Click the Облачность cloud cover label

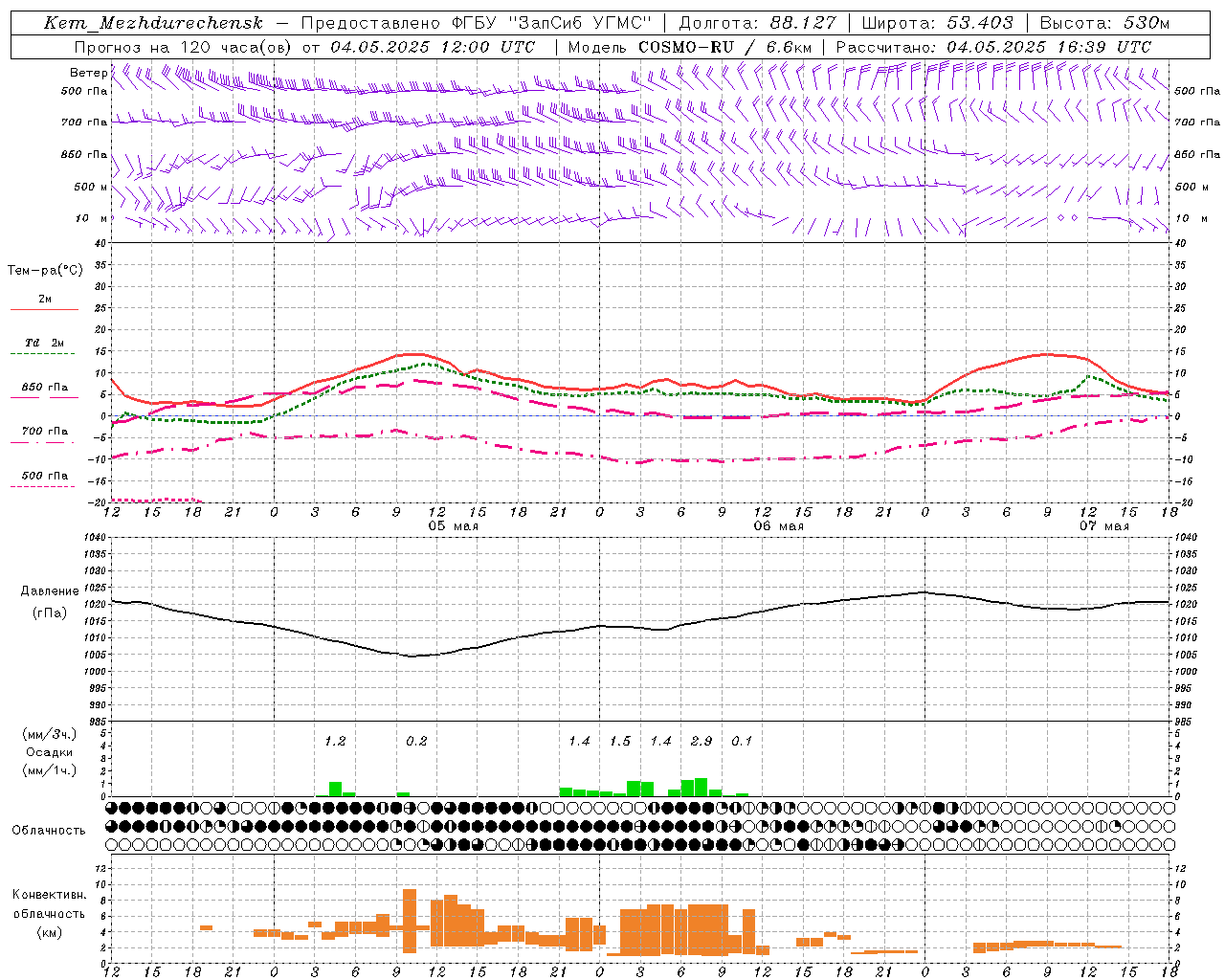pos(49,830)
